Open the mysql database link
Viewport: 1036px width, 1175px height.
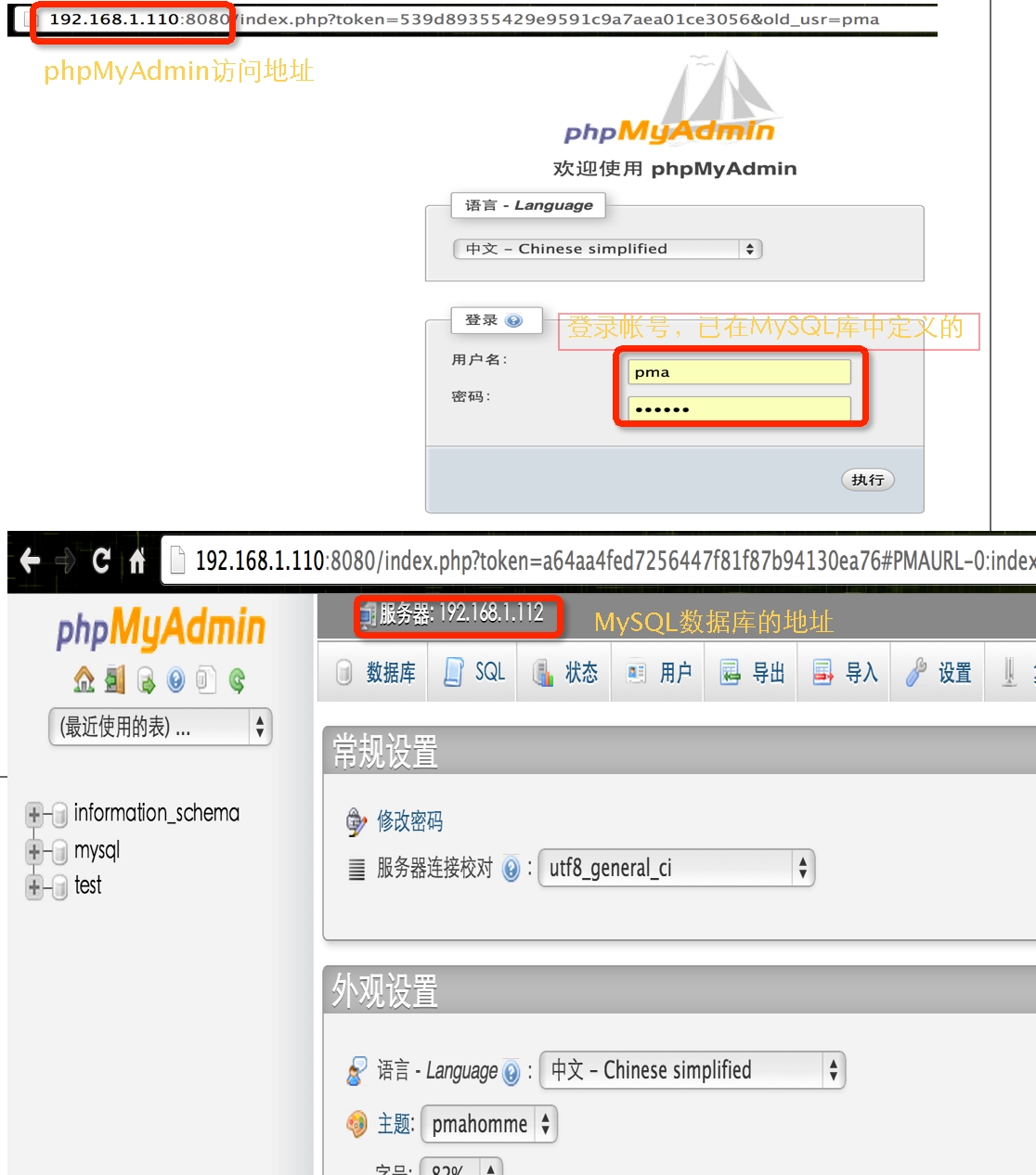click(97, 850)
